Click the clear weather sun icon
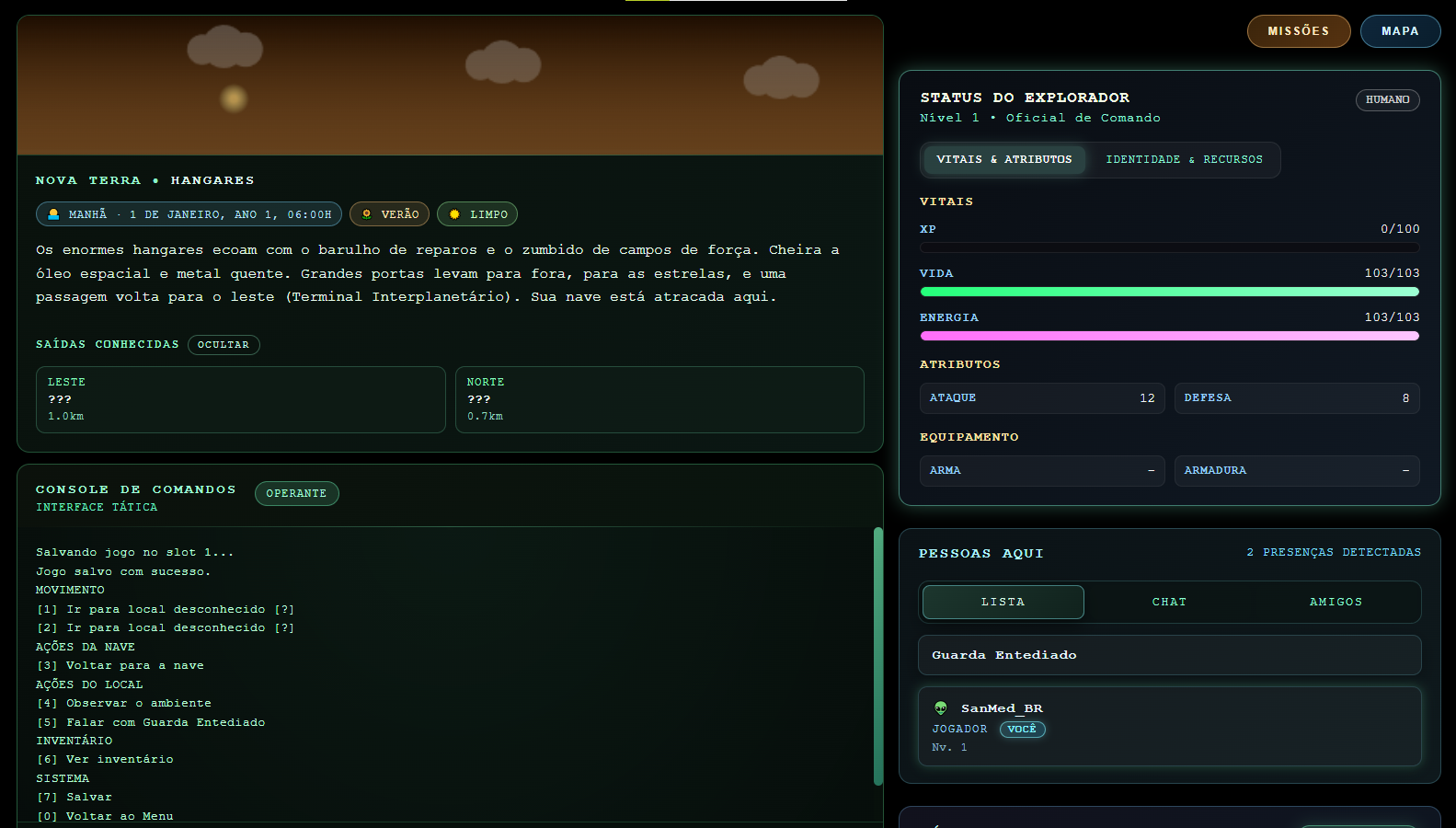 coord(454,214)
